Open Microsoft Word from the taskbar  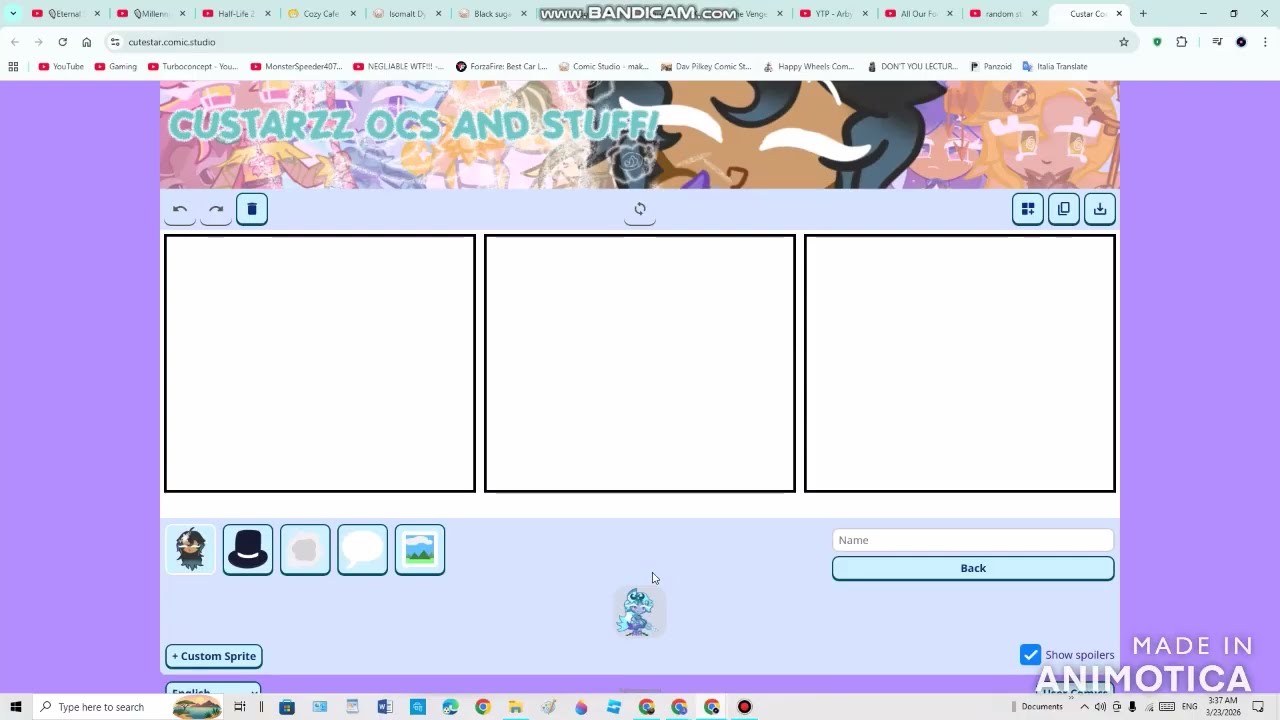[385, 707]
